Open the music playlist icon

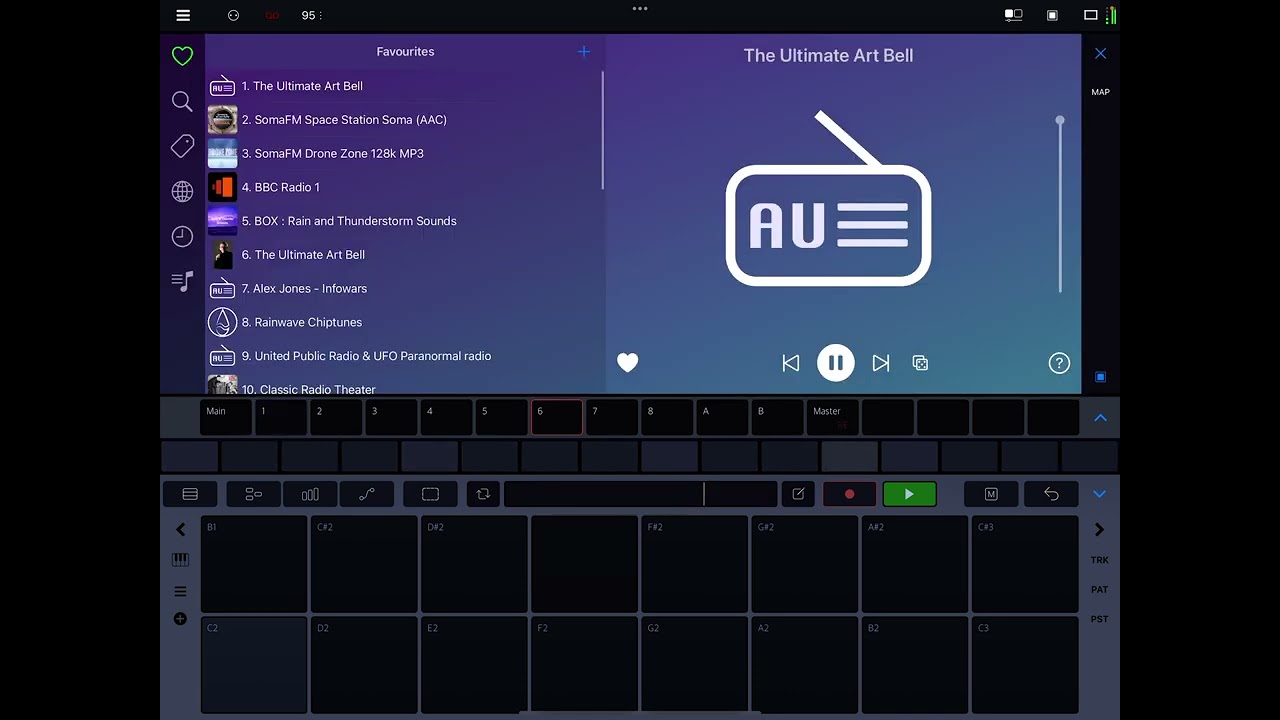click(x=182, y=281)
